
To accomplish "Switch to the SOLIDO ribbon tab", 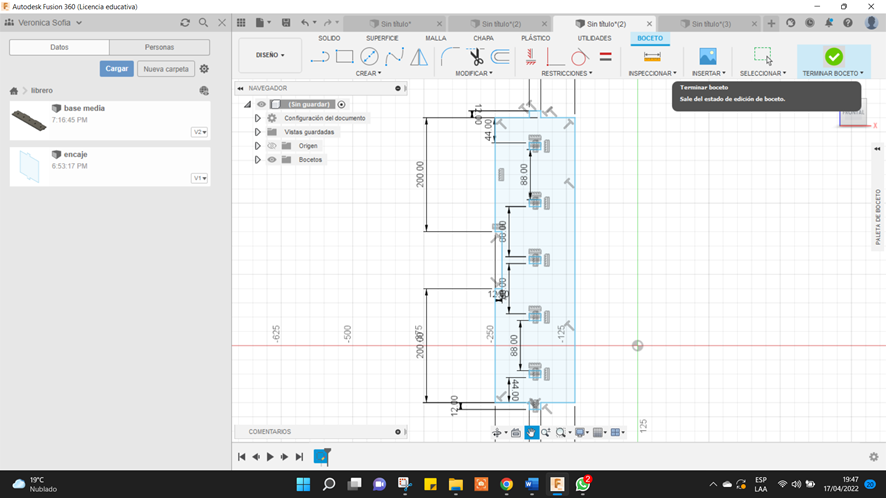I will (329, 38).
